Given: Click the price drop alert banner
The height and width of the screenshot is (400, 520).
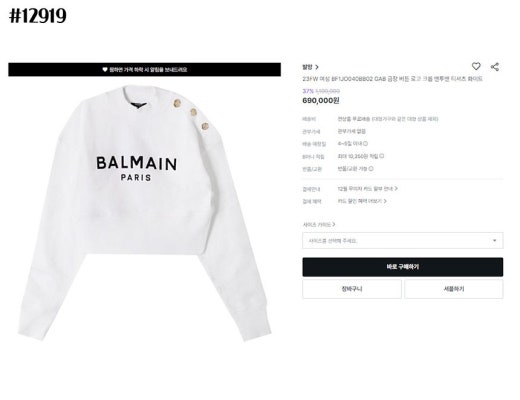Looking at the screenshot, I should coord(144,70).
